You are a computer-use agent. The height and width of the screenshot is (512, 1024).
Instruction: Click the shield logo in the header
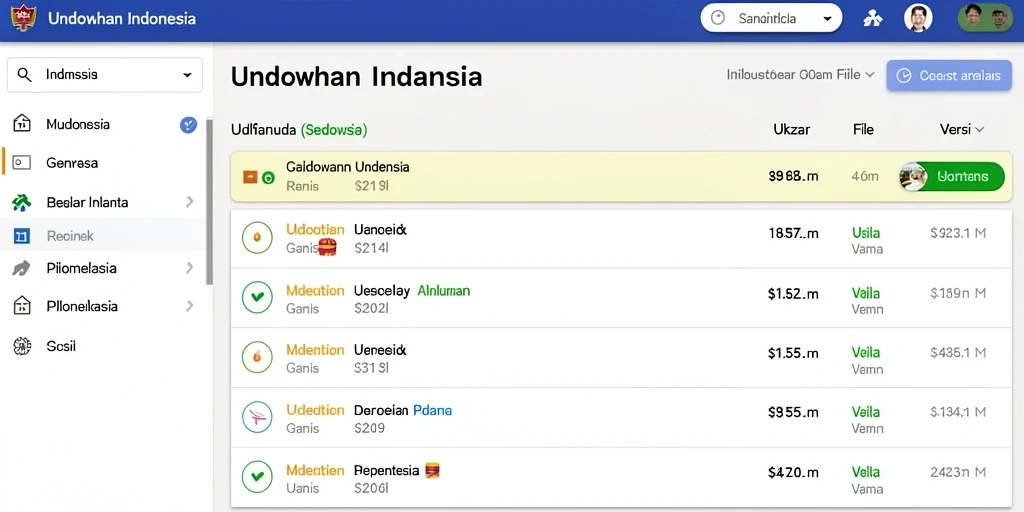coord(24,18)
